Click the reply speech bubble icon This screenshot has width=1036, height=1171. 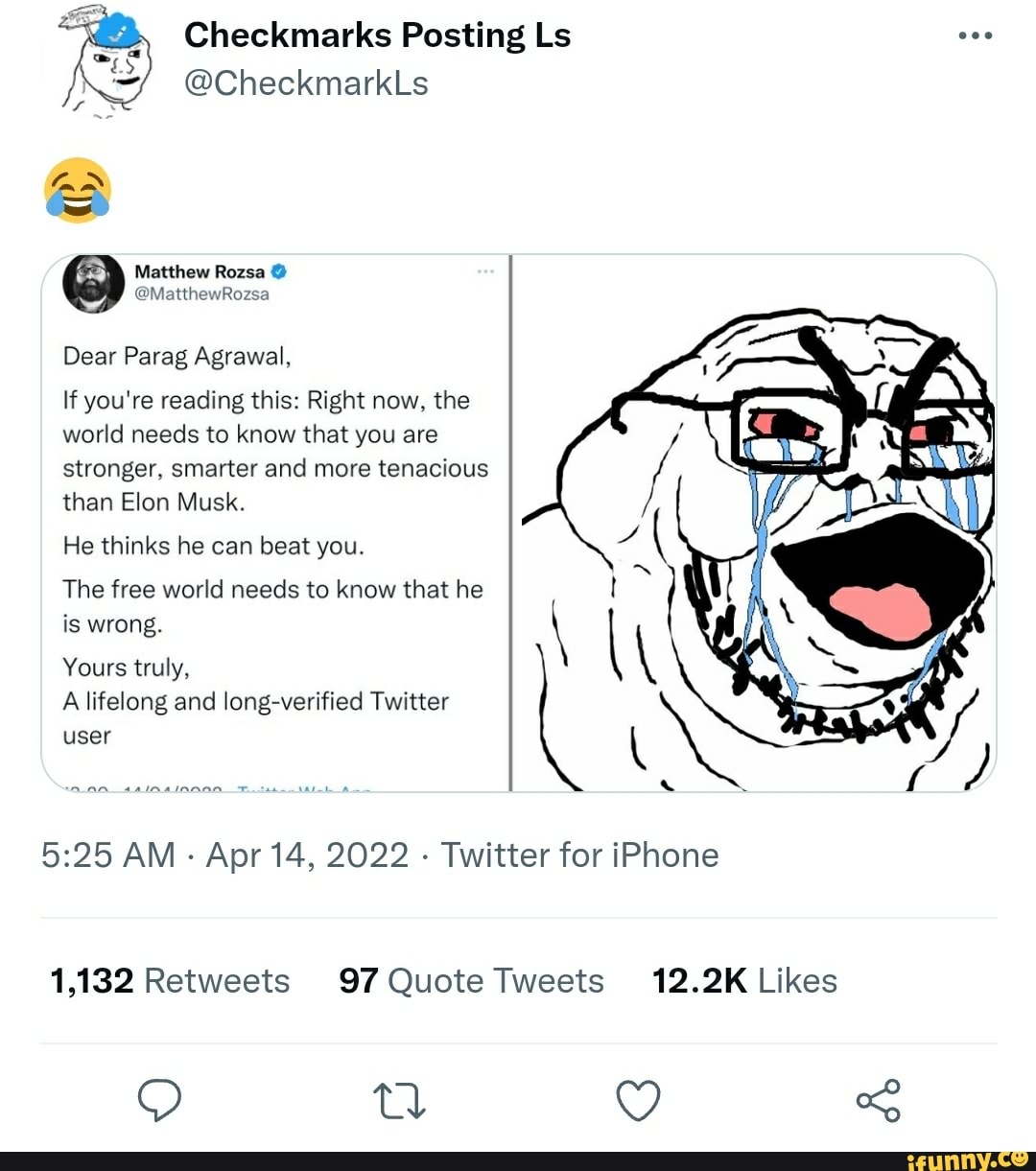(159, 1100)
